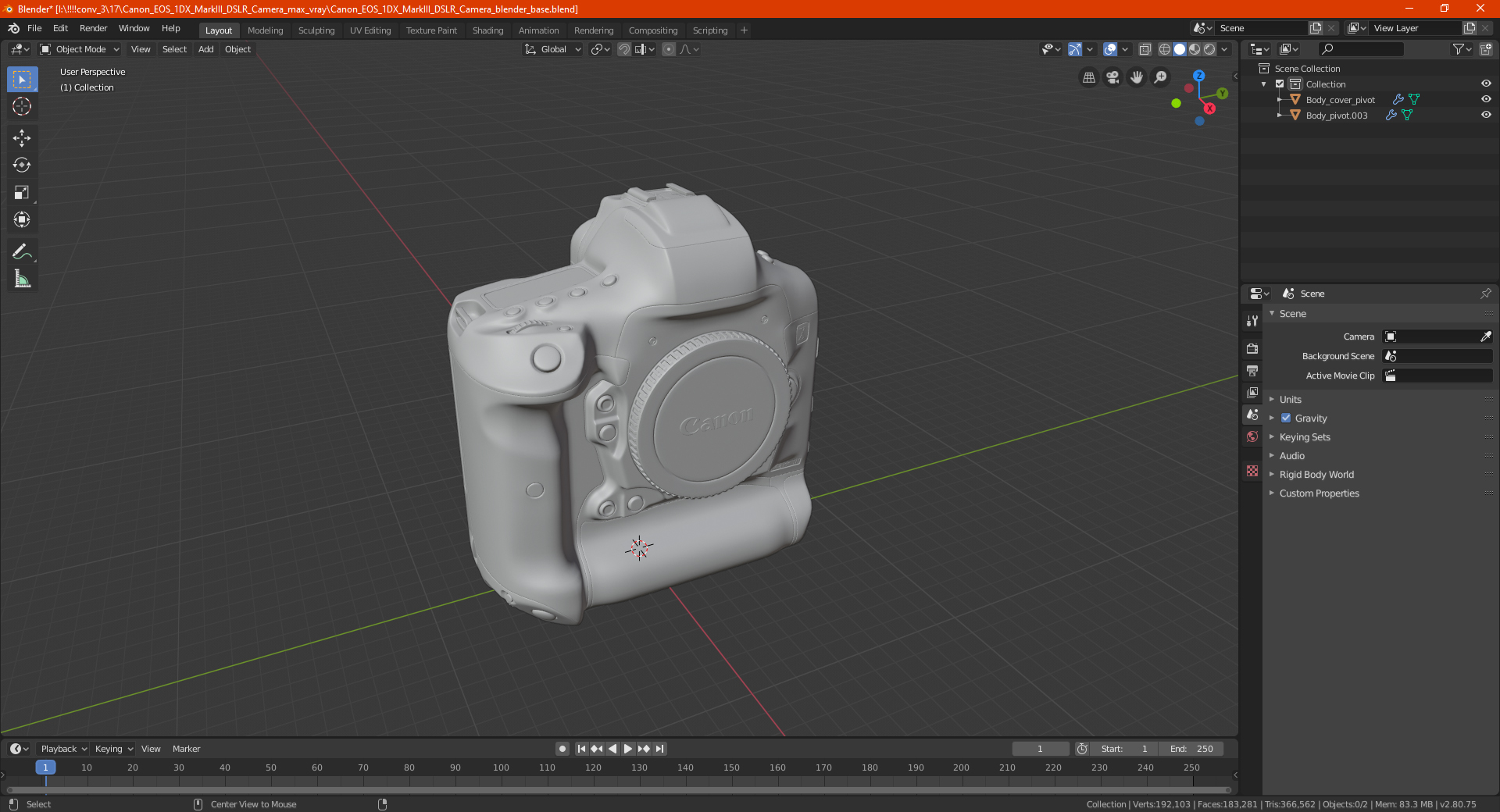Jump to the start frame
The image size is (1500, 812).
pyautogui.click(x=581, y=749)
